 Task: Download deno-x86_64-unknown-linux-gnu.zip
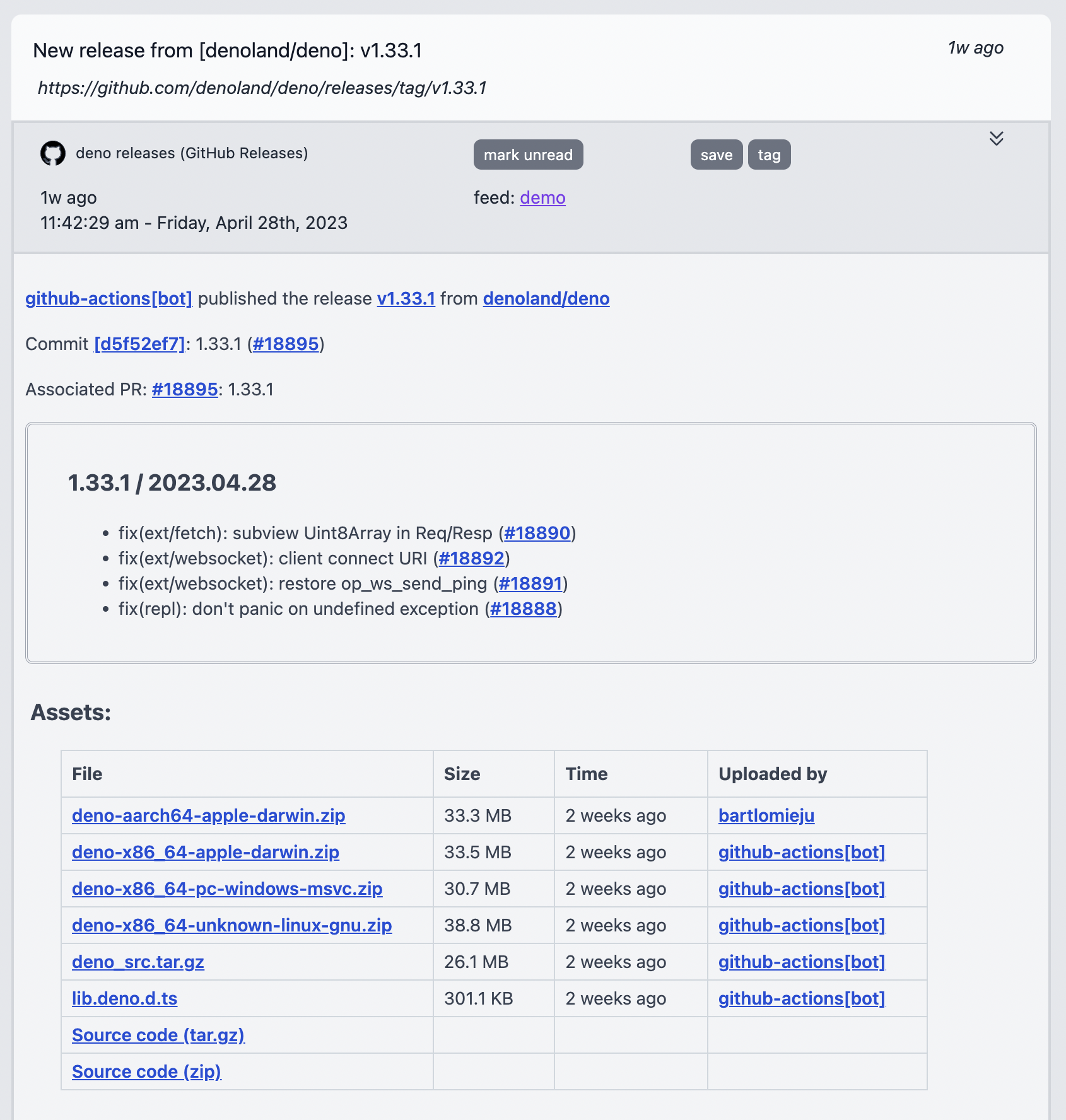coord(232,925)
